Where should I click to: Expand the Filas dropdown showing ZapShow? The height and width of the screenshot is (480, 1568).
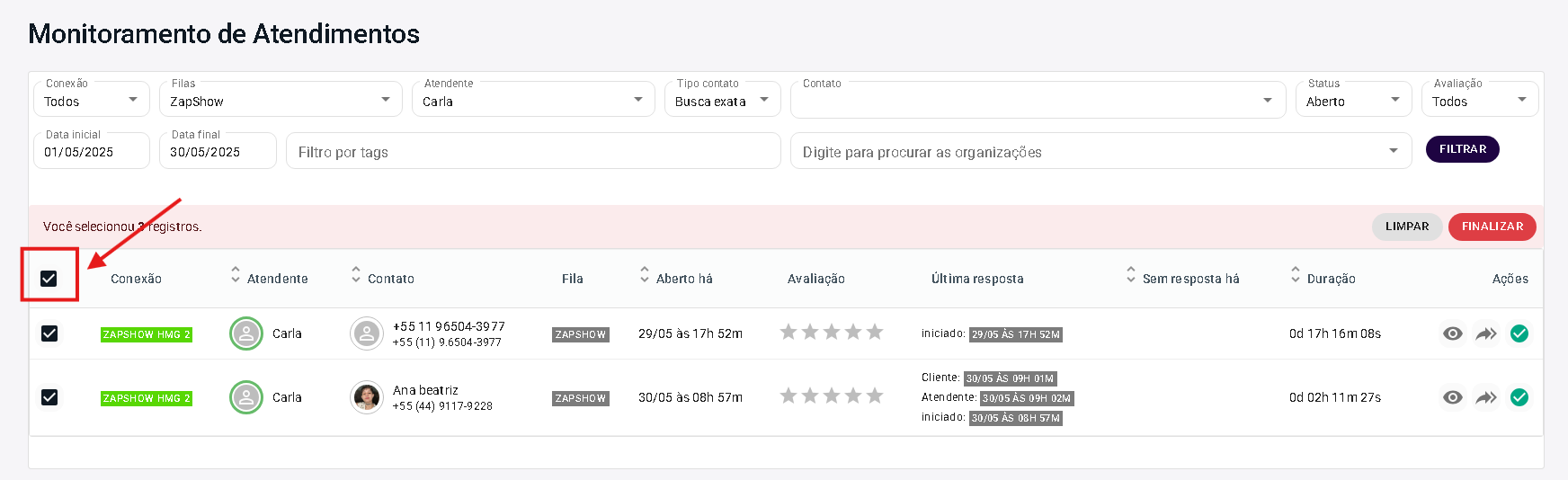[280, 101]
